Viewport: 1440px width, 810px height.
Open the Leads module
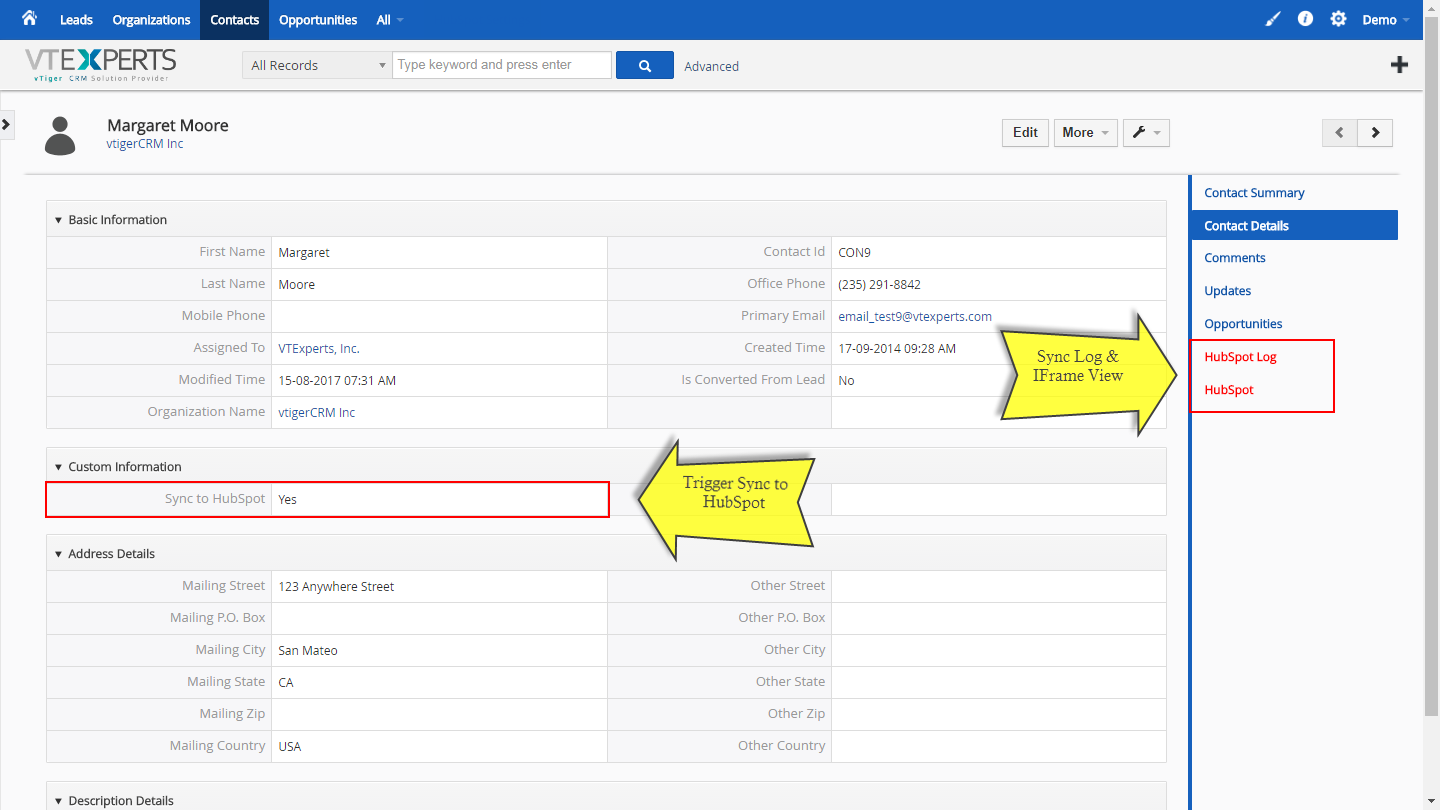click(x=76, y=20)
